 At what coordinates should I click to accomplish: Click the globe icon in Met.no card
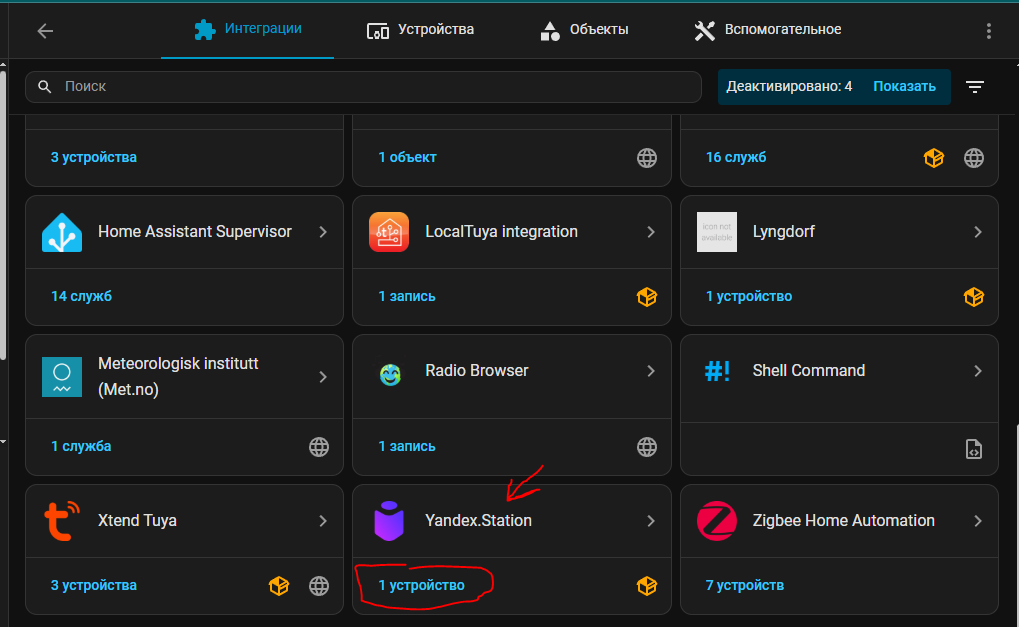[318, 447]
